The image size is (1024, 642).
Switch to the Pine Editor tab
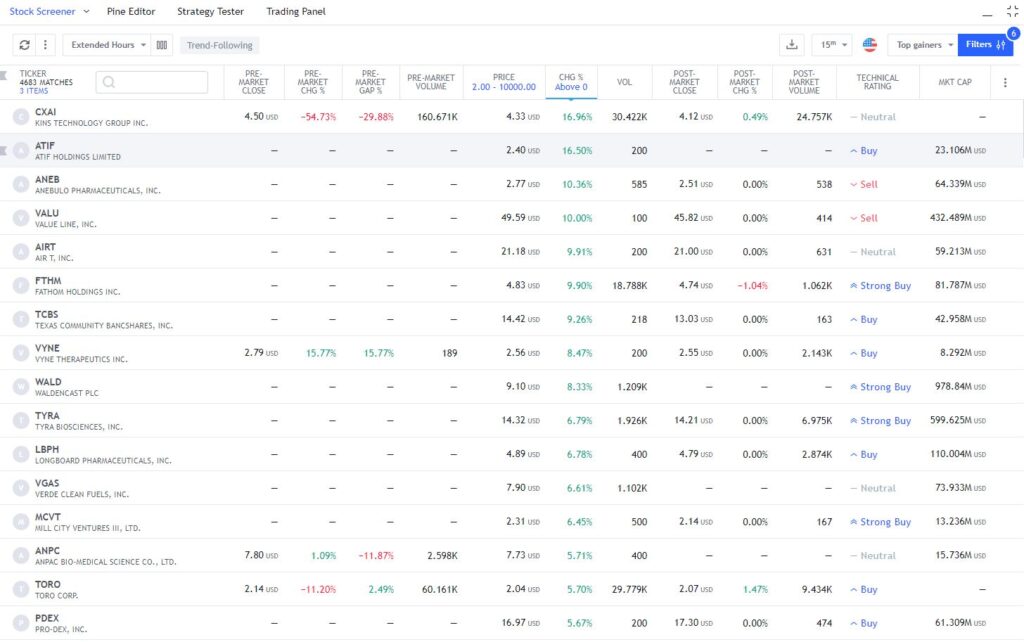(131, 11)
